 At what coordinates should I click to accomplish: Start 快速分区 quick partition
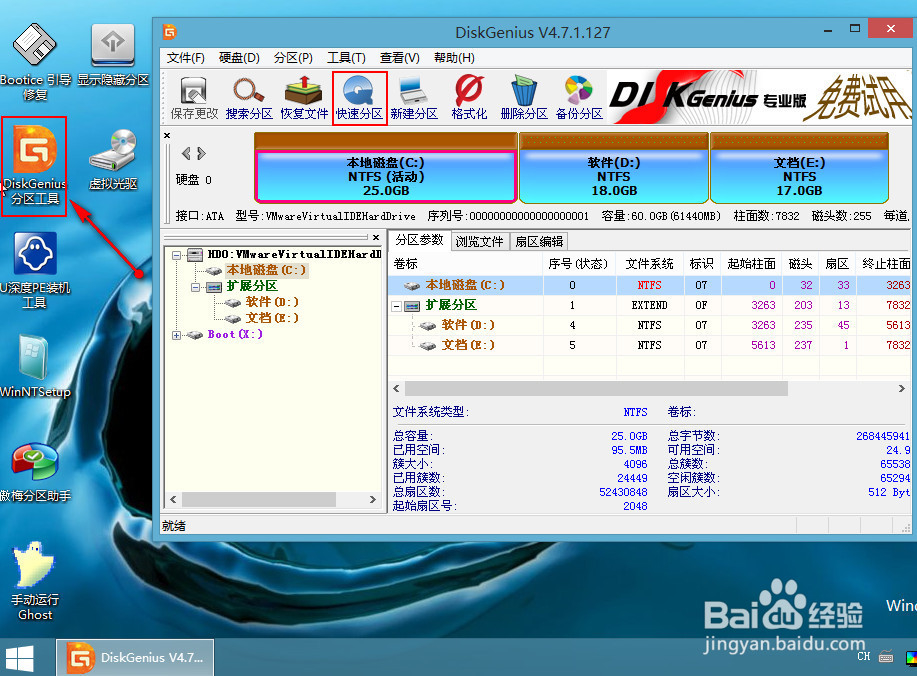pyautogui.click(x=359, y=98)
